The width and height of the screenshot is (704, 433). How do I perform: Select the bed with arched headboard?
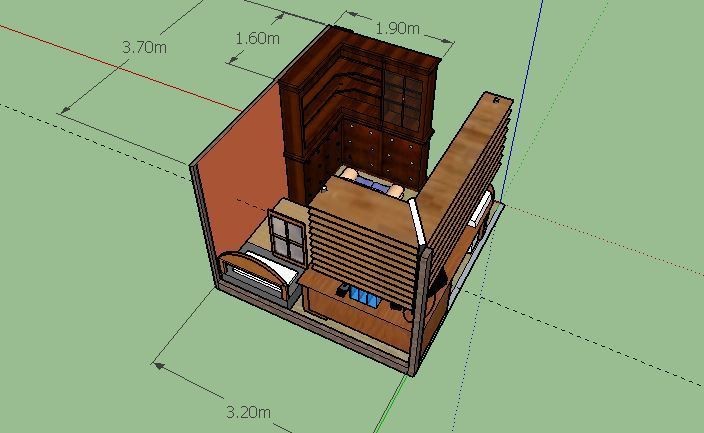pos(260,276)
